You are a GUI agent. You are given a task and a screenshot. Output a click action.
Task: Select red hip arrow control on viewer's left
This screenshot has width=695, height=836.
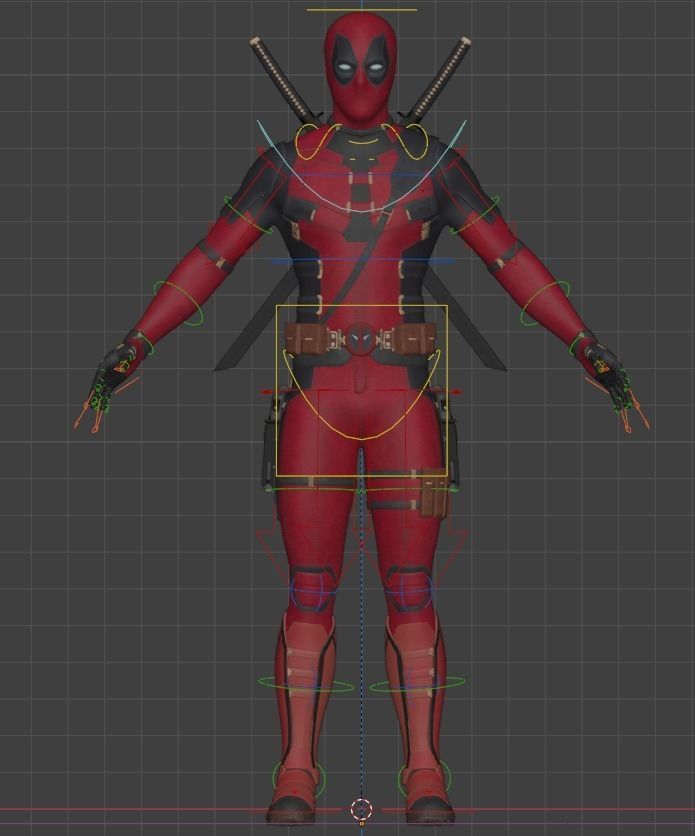click(268, 392)
